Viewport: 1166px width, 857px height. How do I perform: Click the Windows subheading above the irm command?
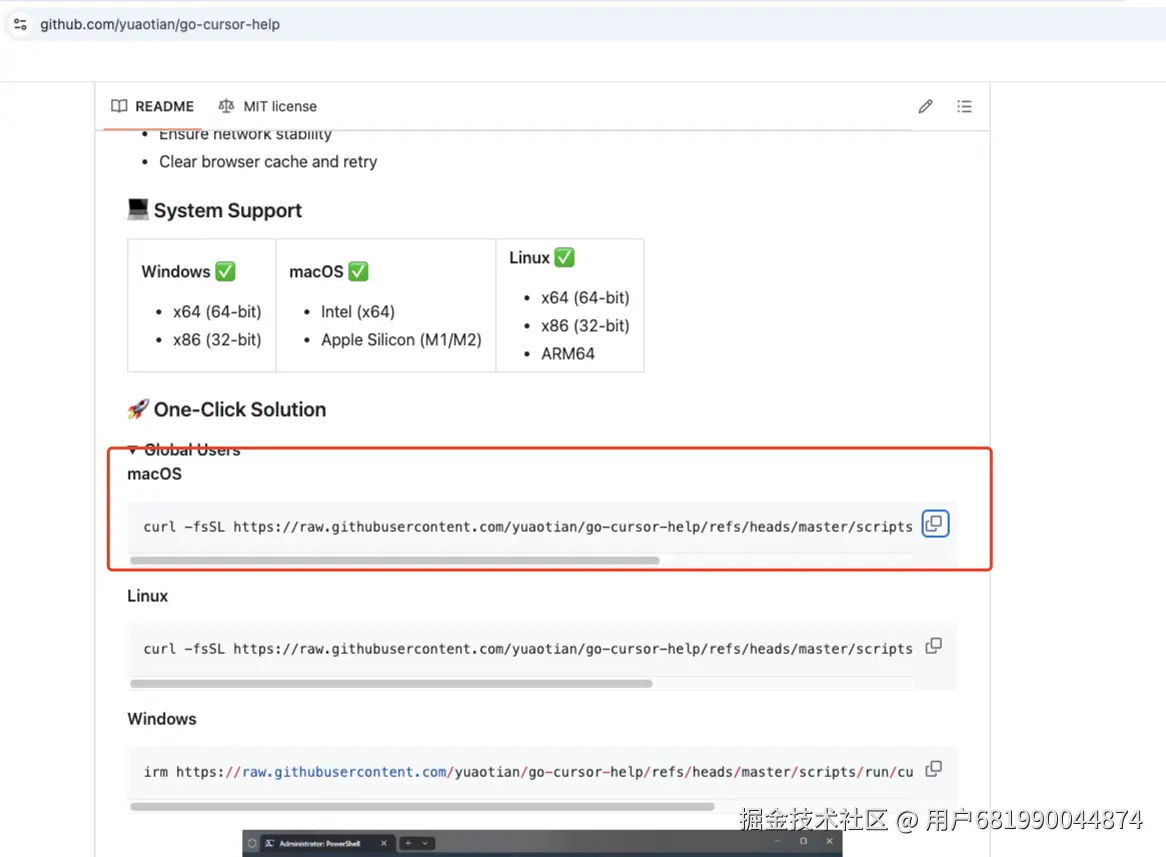tap(161, 719)
